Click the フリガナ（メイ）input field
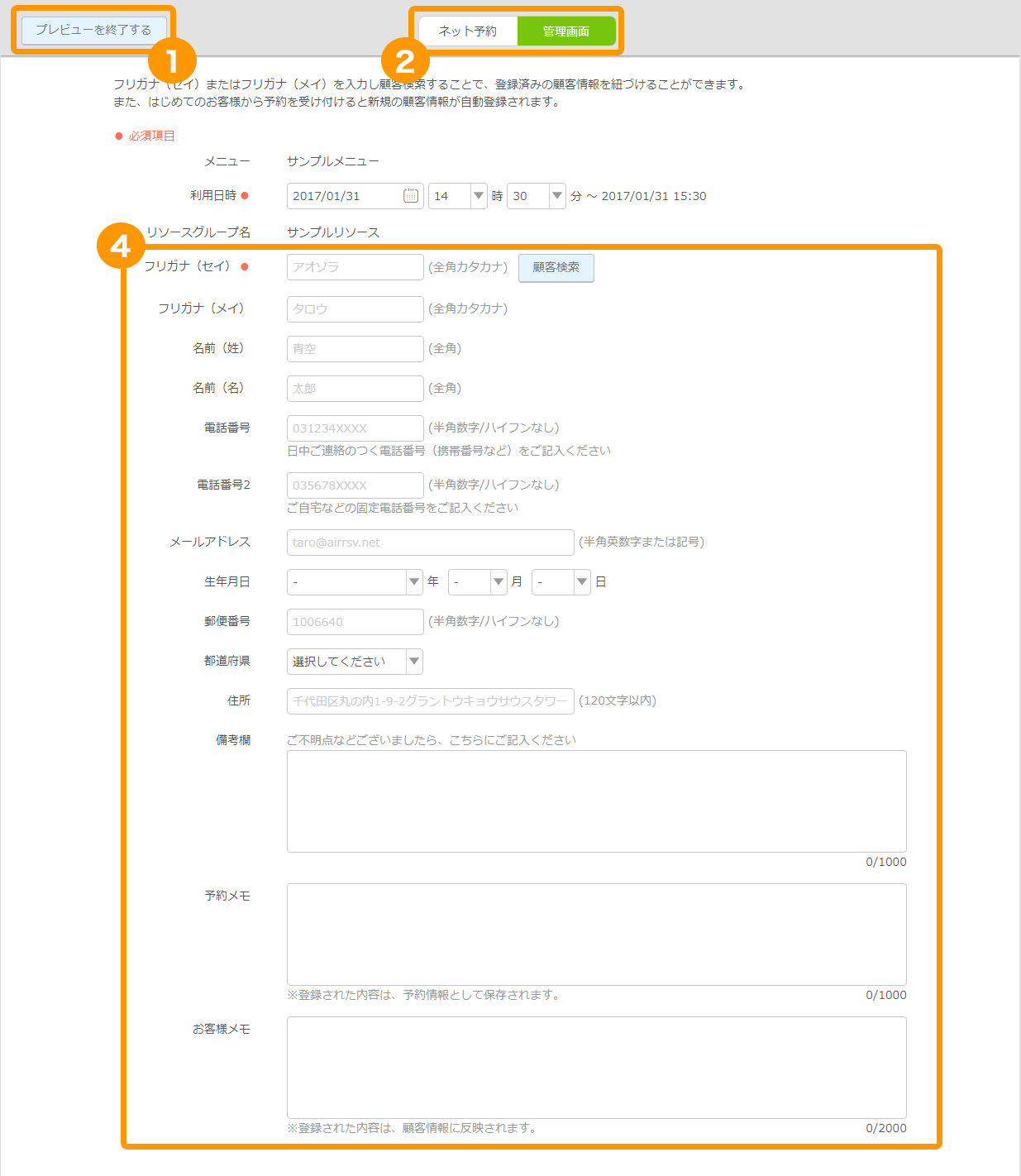This screenshot has width=1021, height=1176. pos(355,309)
